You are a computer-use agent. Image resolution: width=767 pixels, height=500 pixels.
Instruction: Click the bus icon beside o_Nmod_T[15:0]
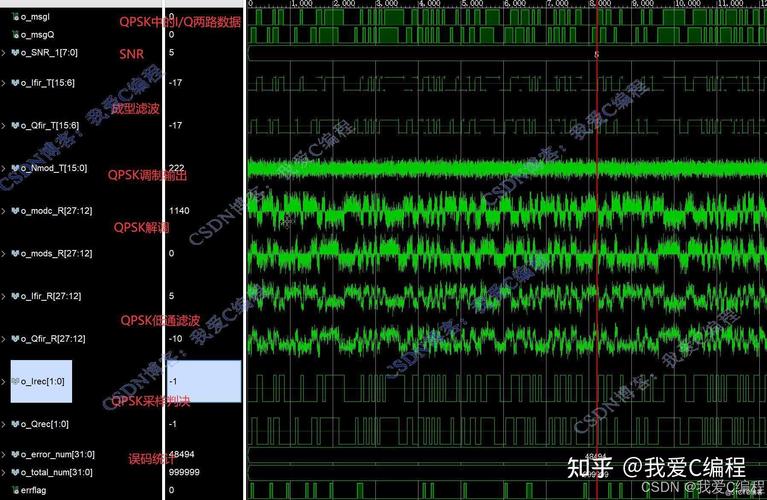pos(16,168)
